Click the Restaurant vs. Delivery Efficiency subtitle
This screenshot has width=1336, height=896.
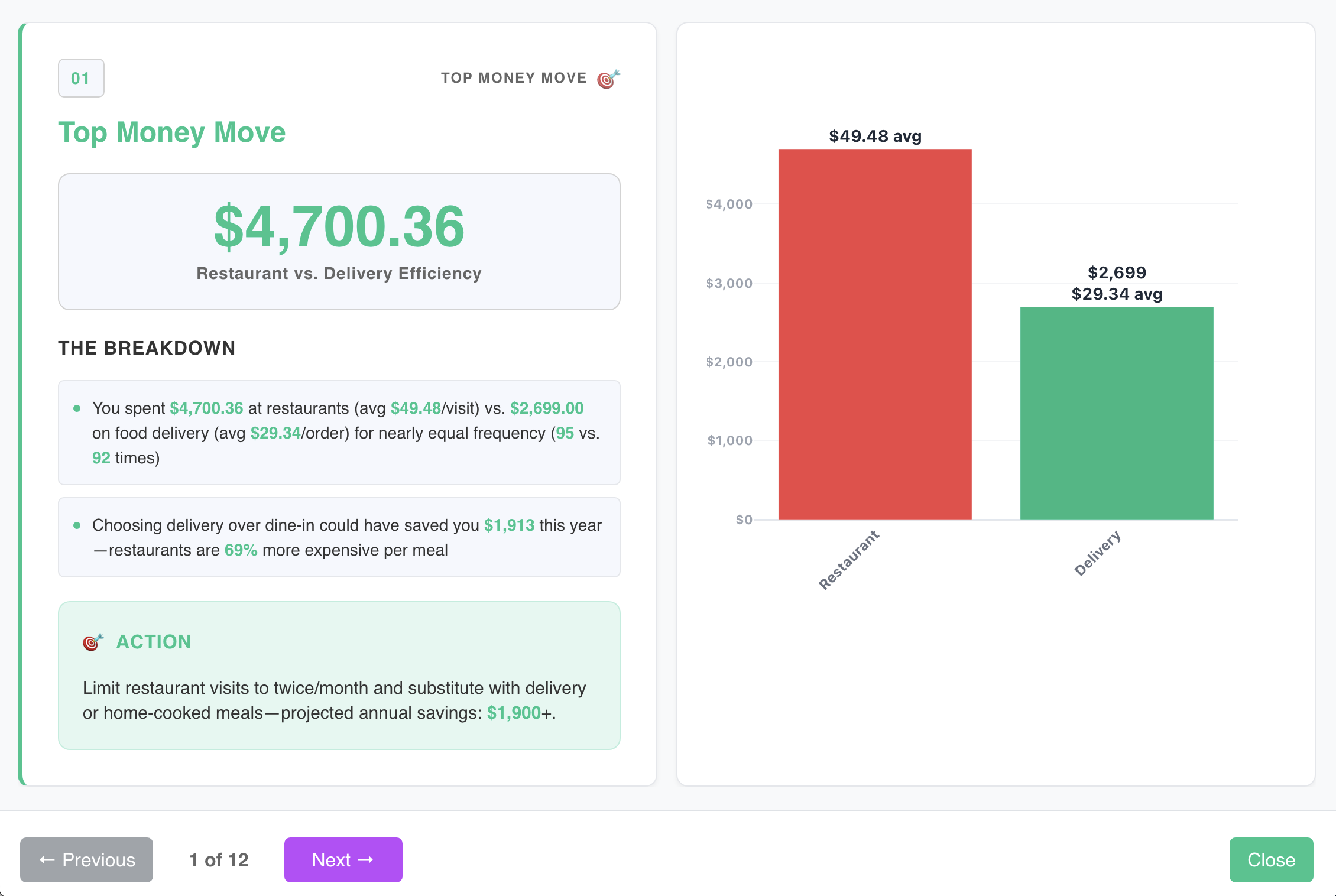click(339, 273)
